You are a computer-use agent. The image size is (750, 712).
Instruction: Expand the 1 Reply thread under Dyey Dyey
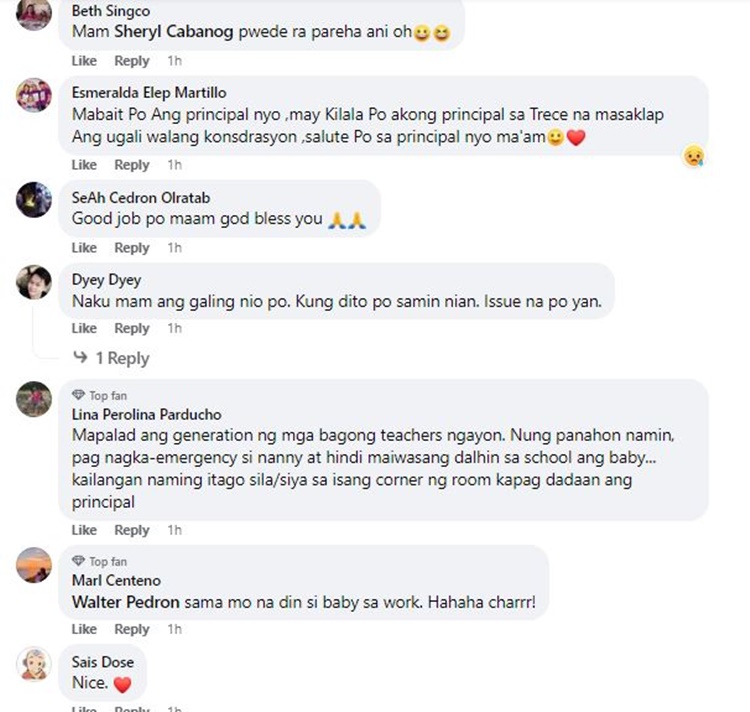coord(122,358)
